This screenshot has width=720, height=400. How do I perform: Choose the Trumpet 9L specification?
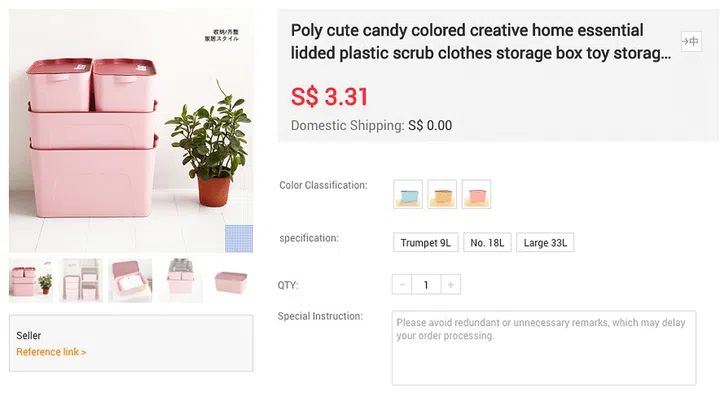coord(426,242)
